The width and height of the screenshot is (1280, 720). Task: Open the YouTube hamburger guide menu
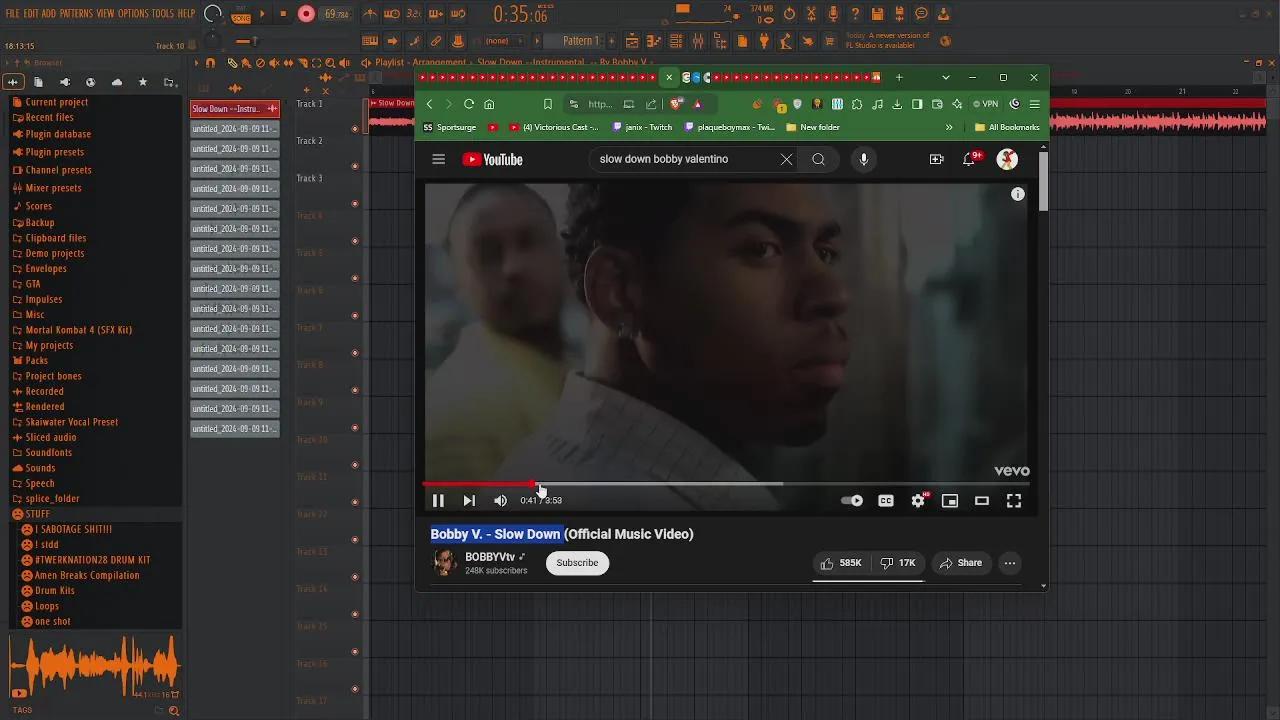pos(438,159)
